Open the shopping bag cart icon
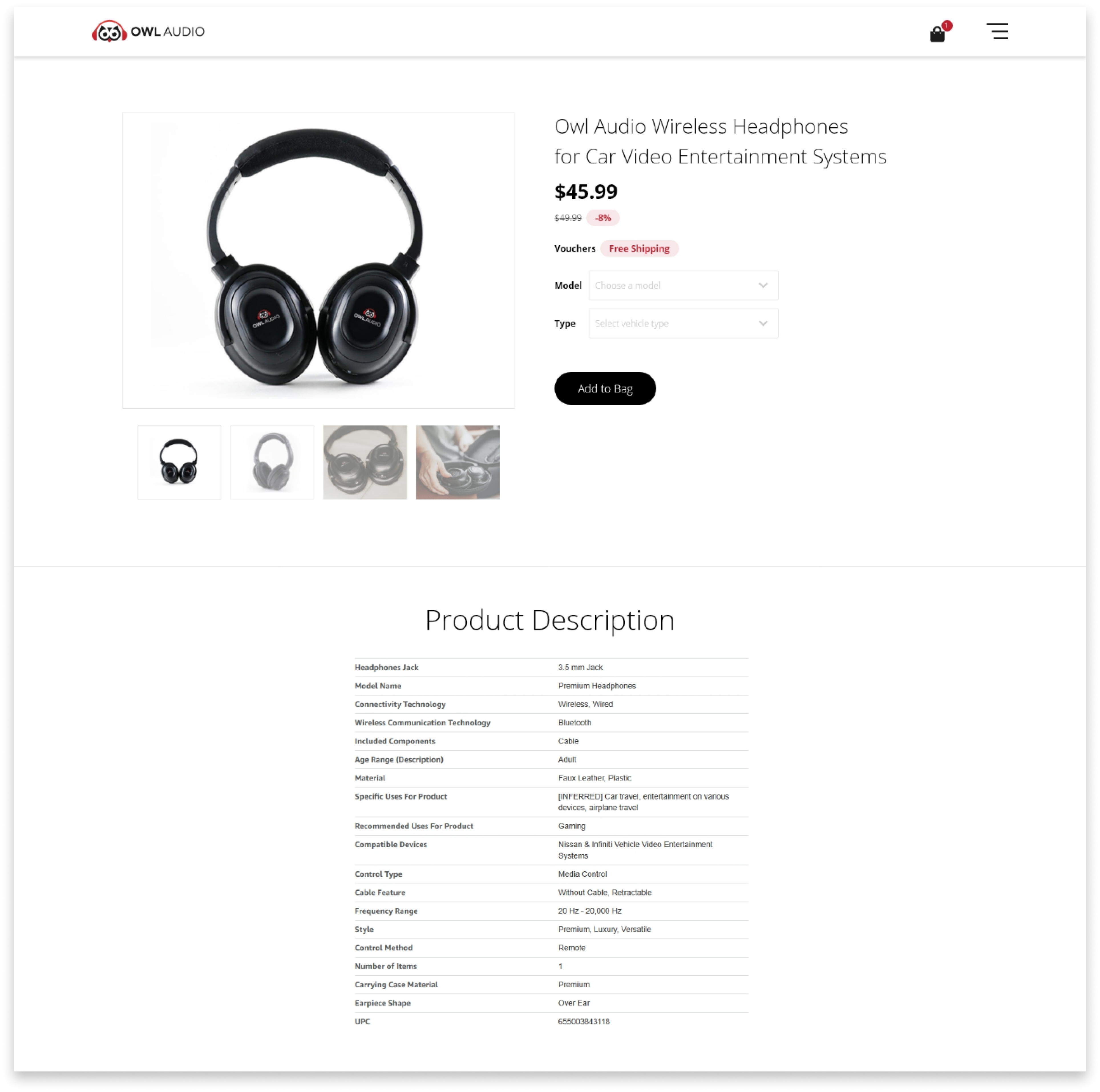The image size is (1100, 1092). pyautogui.click(x=937, y=34)
